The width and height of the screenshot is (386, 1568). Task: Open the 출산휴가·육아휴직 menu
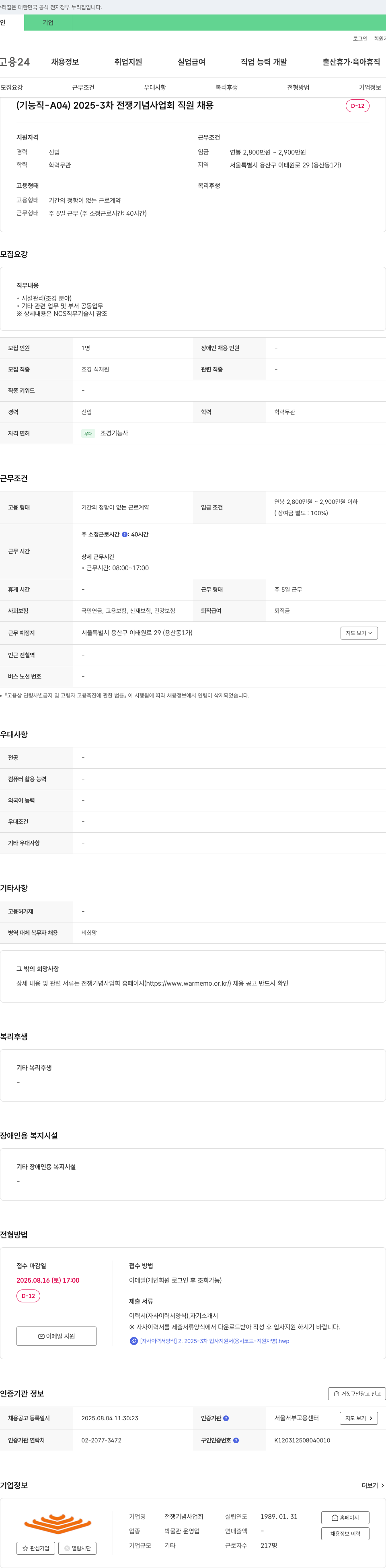tap(351, 62)
